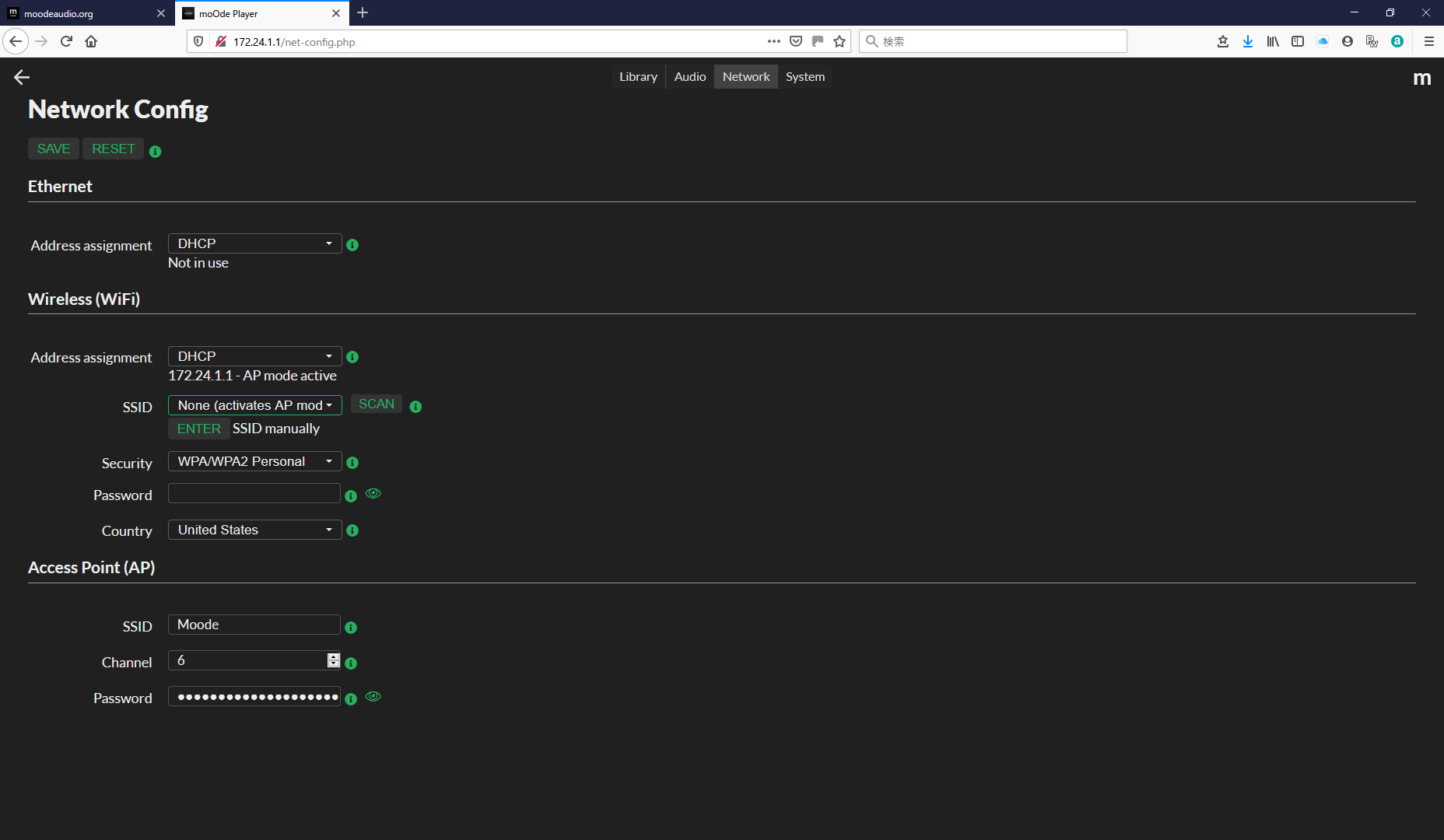Click info icon next to RESET button
1444x840 pixels.
click(x=156, y=152)
